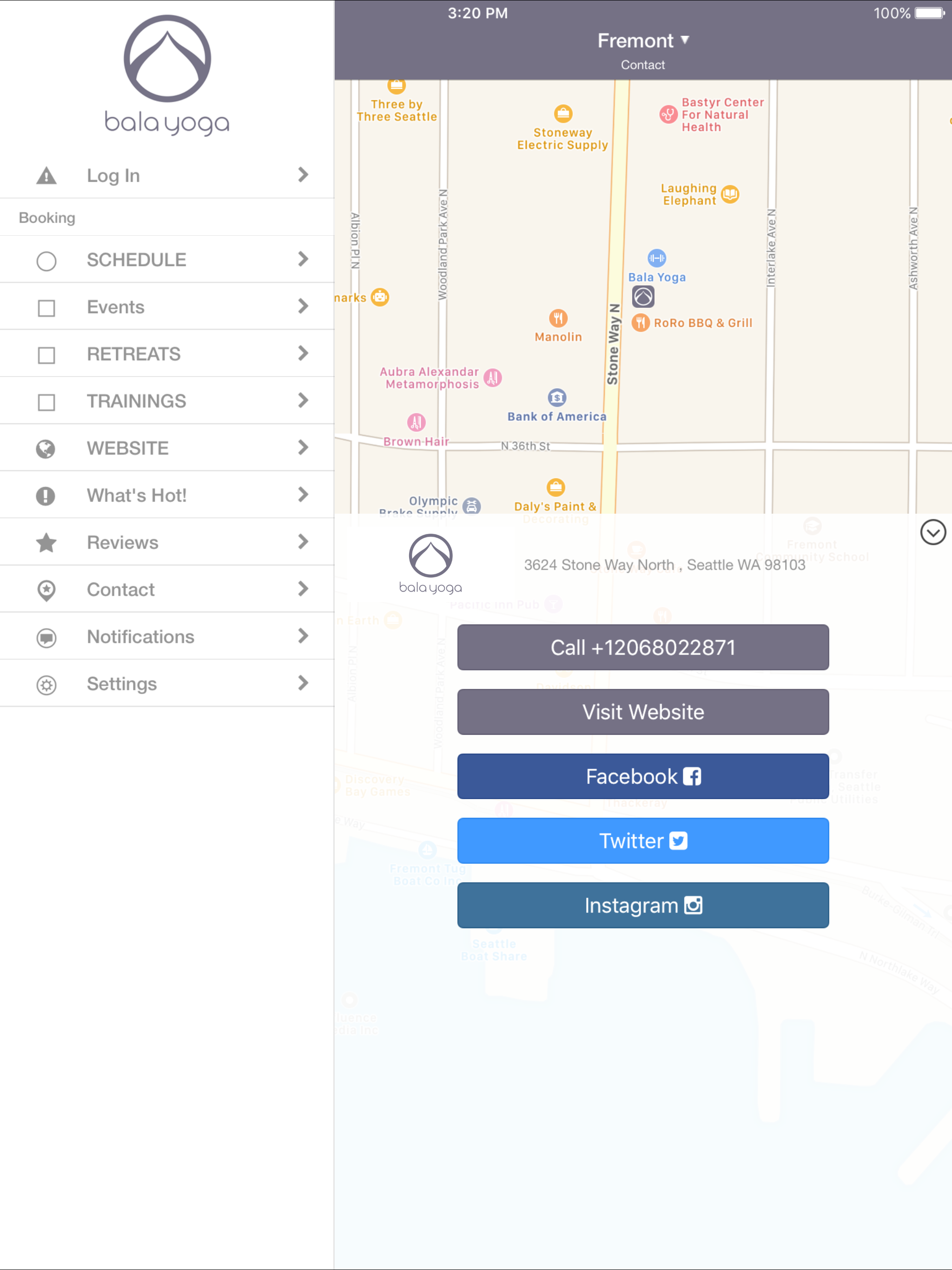The height and width of the screenshot is (1270, 952).
Task: Tap the Three by Three Seattle marker
Action: (x=396, y=86)
